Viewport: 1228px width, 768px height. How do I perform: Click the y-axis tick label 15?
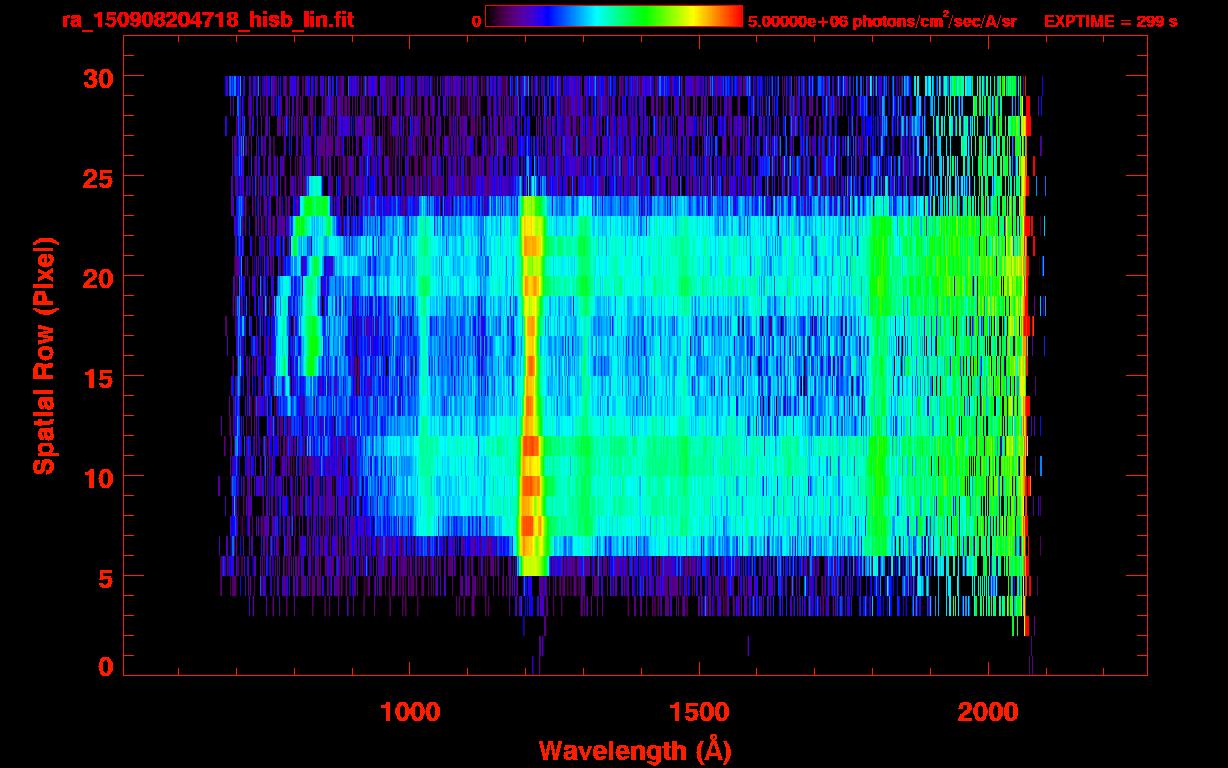[97, 377]
